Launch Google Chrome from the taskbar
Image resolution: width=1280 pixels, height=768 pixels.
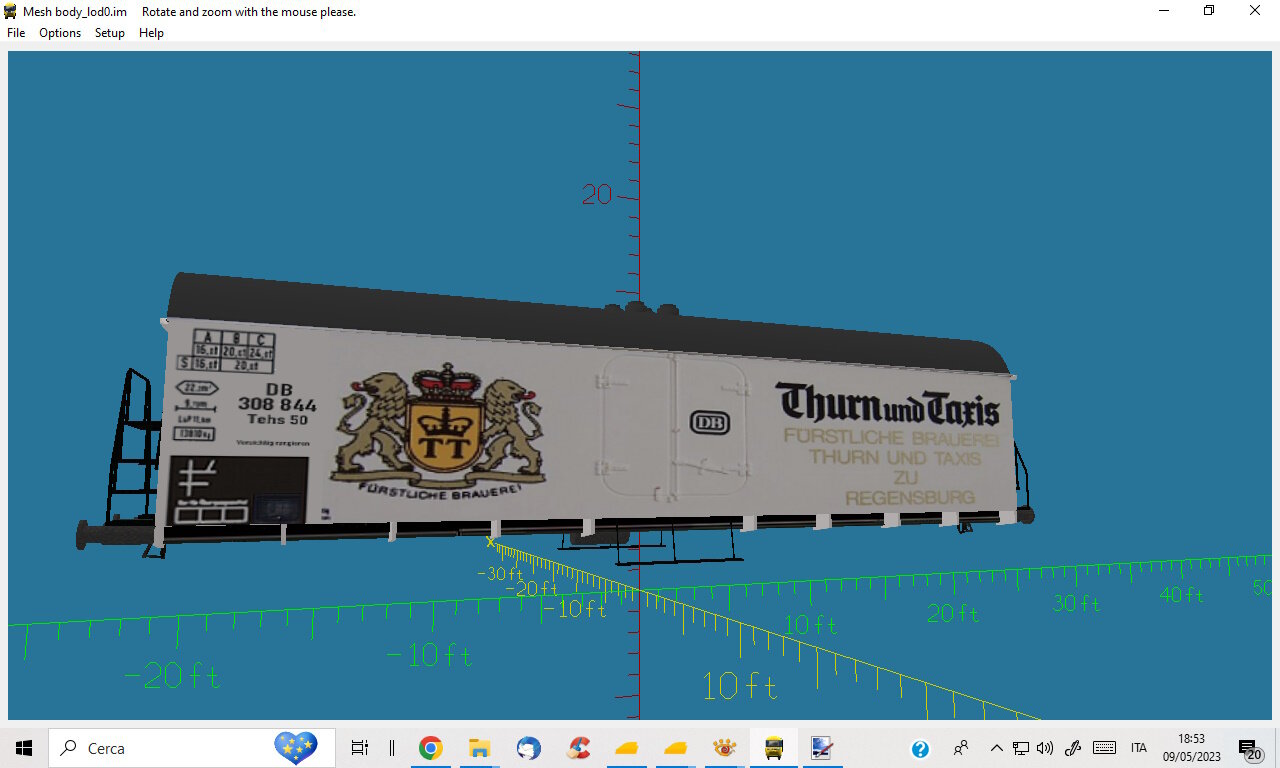[x=431, y=748]
